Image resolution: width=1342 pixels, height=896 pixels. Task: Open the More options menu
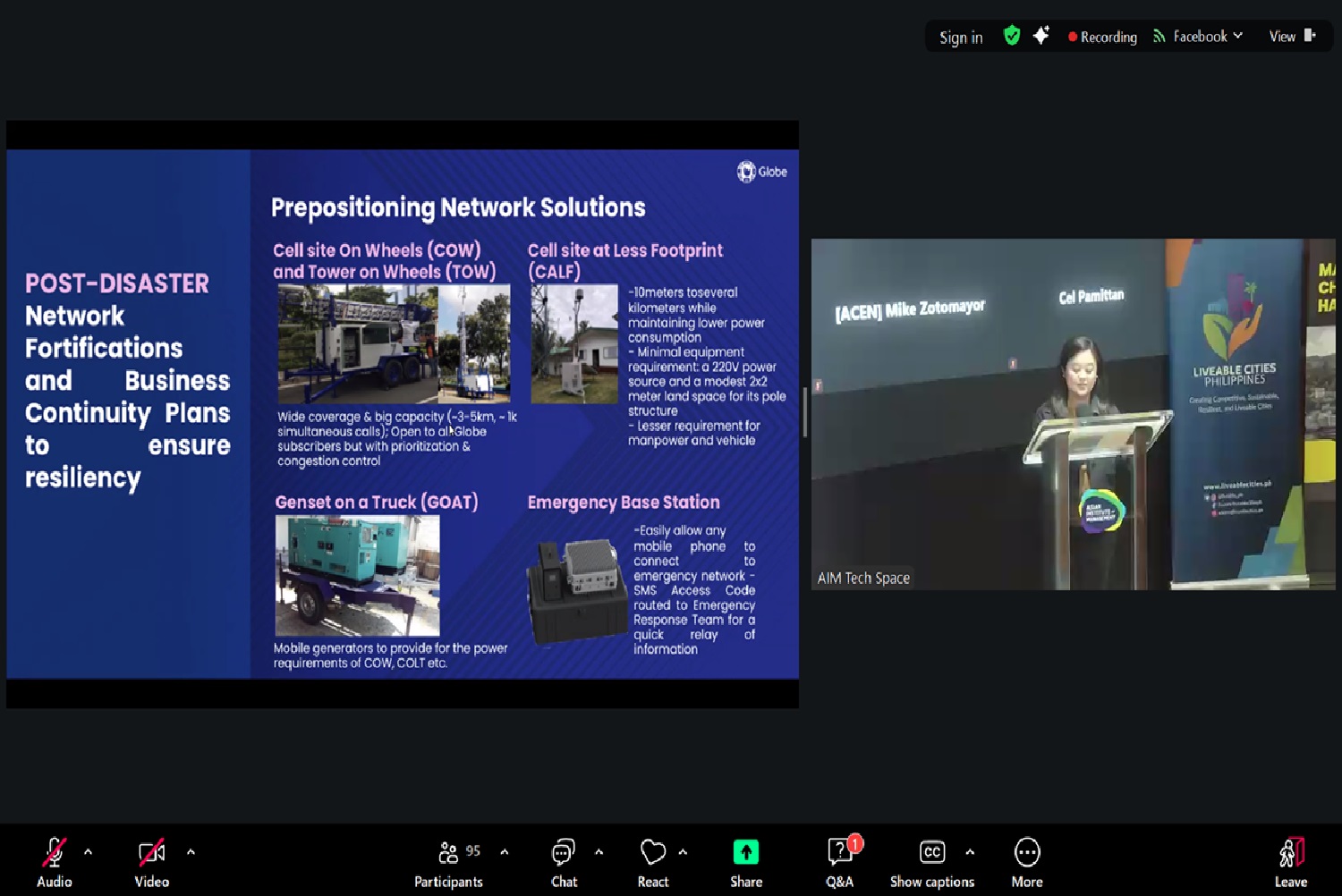[x=1027, y=854]
